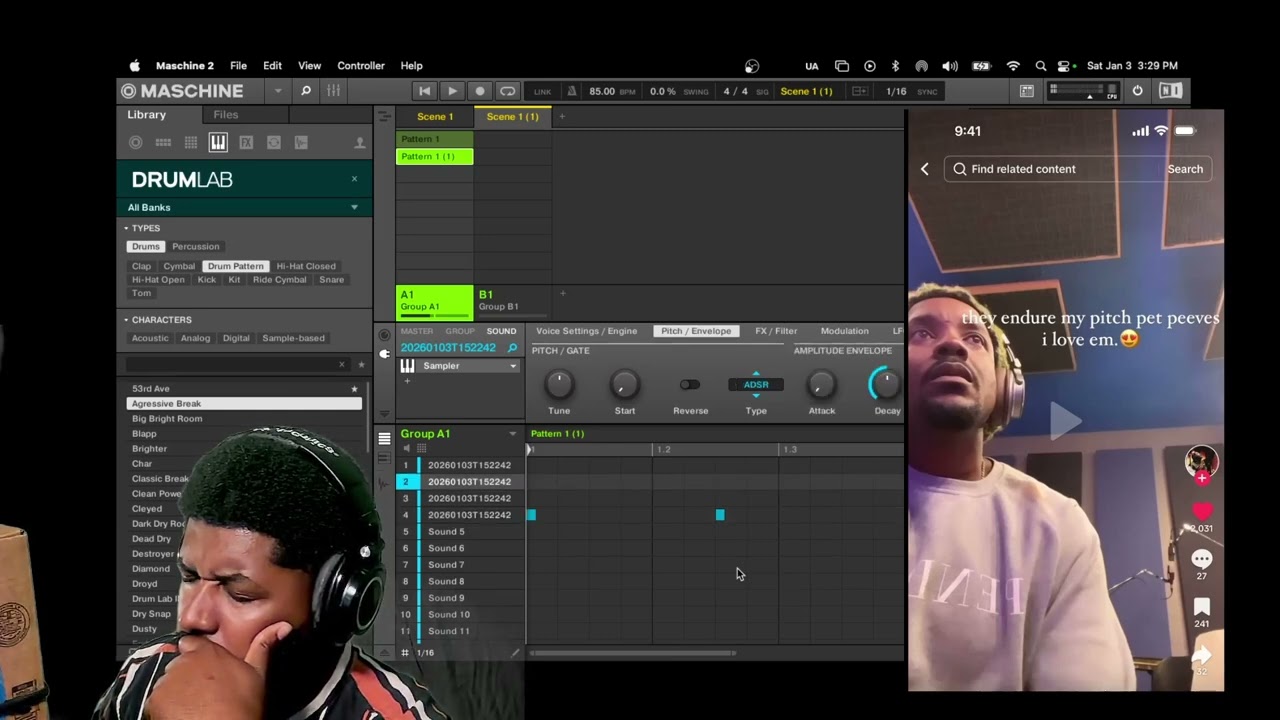Select the Scene 1 tab
The image size is (1280, 720).
[x=435, y=116]
